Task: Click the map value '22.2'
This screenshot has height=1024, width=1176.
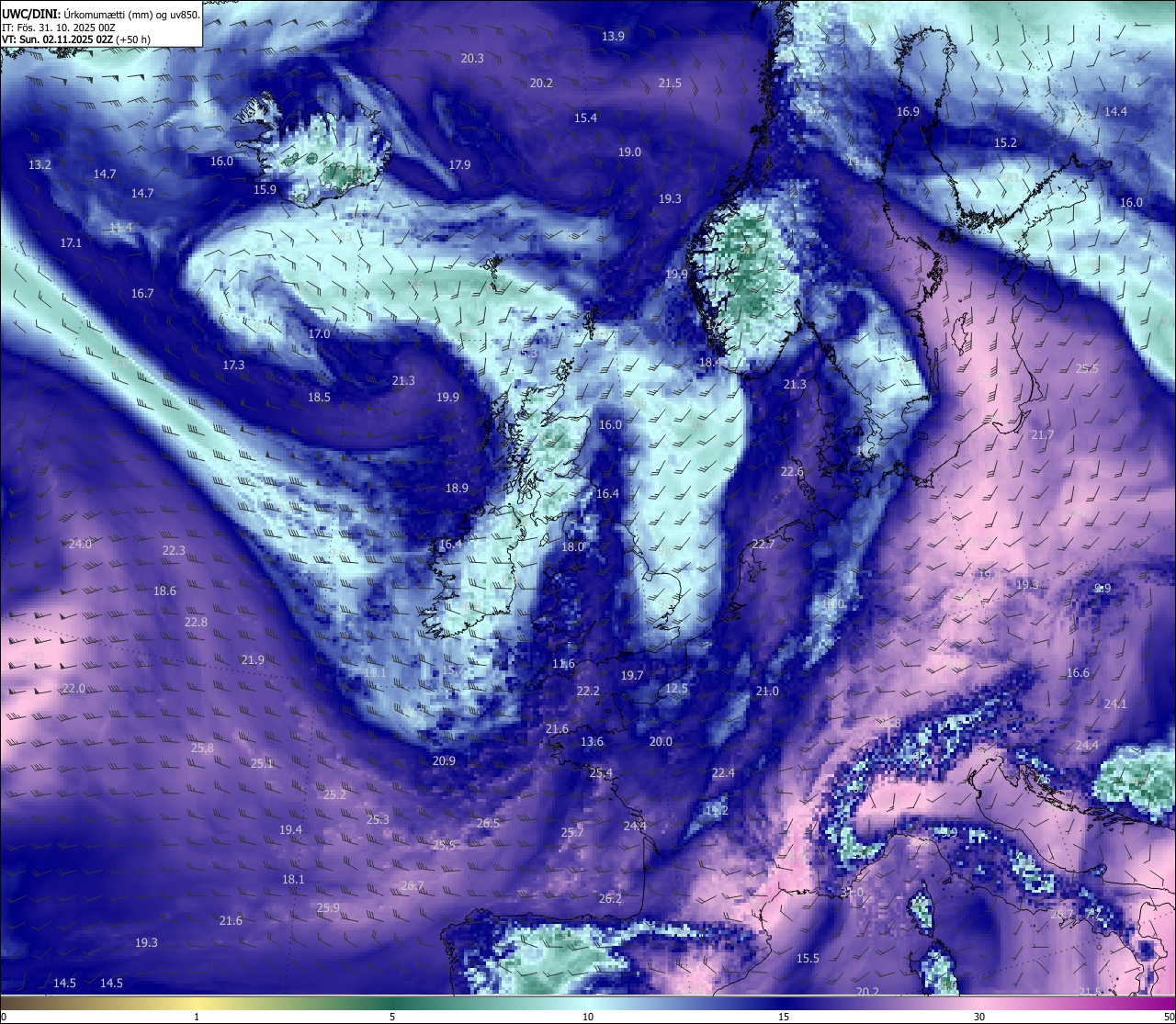Action: click(588, 691)
